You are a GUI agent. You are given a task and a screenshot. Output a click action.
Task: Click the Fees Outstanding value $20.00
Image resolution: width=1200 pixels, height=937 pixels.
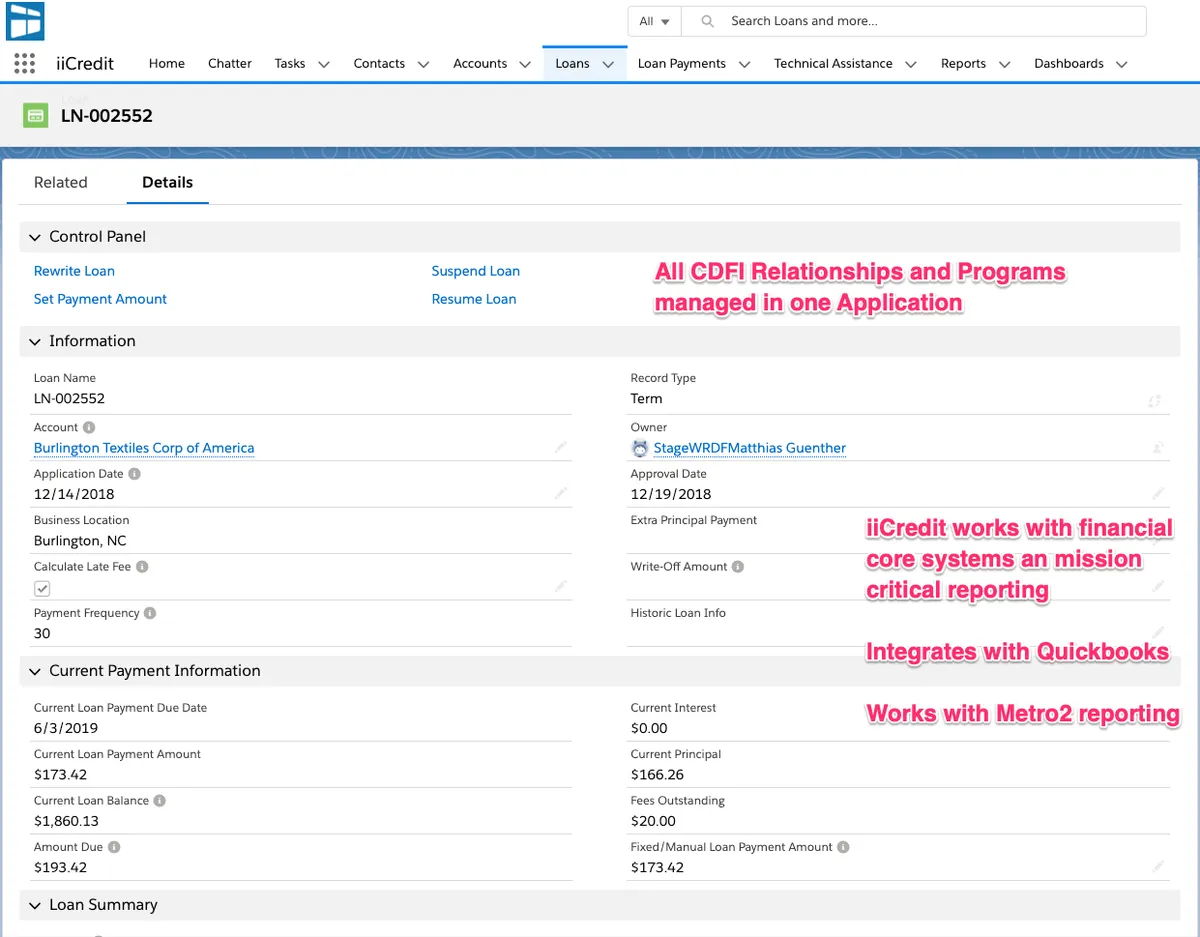653,821
